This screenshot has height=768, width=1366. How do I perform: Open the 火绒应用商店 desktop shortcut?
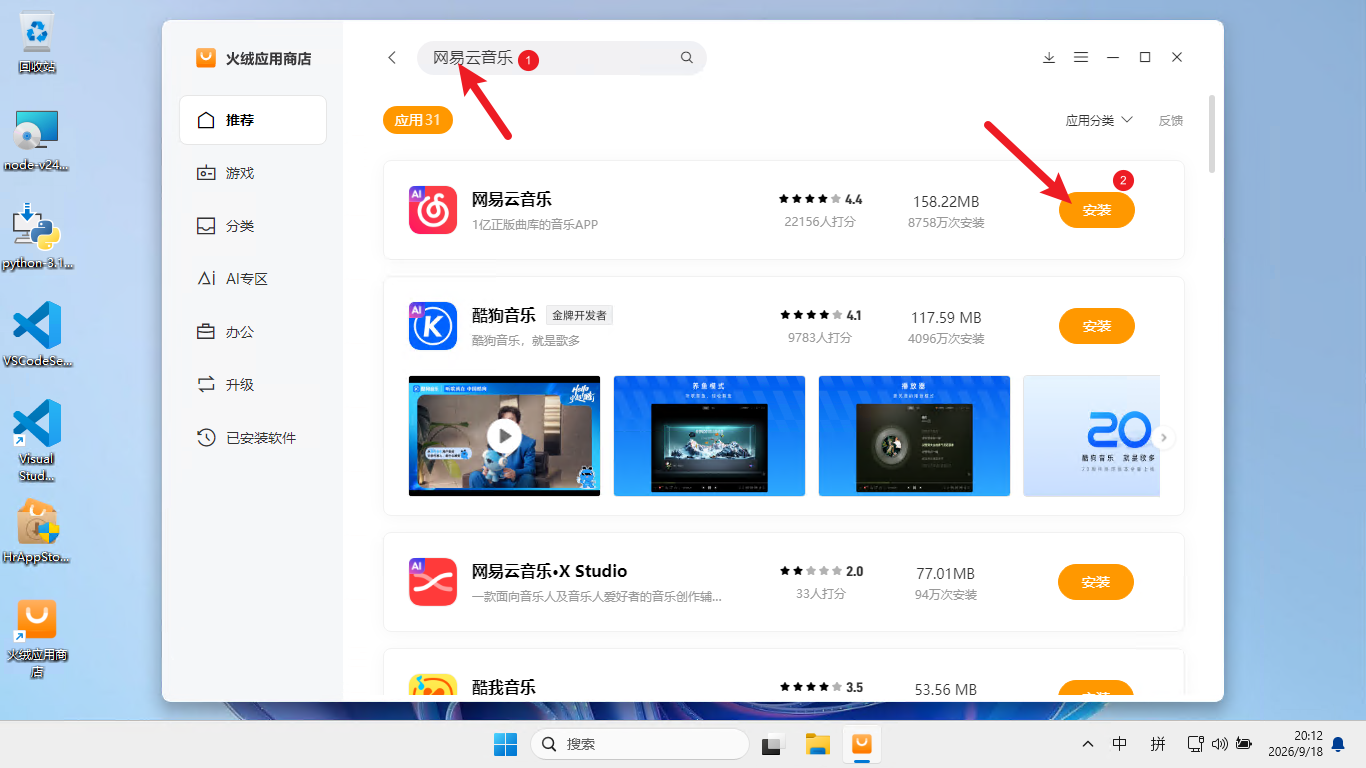coord(37,639)
